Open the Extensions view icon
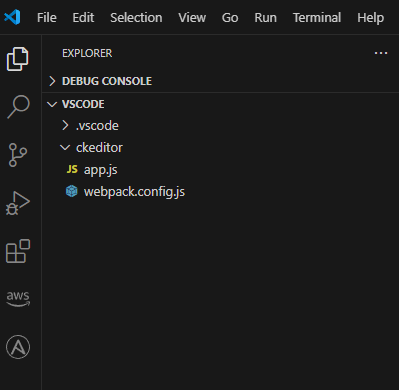 (x=18, y=251)
